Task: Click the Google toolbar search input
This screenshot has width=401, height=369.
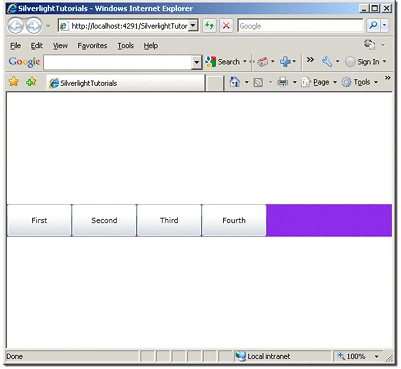Action: [x=118, y=62]
